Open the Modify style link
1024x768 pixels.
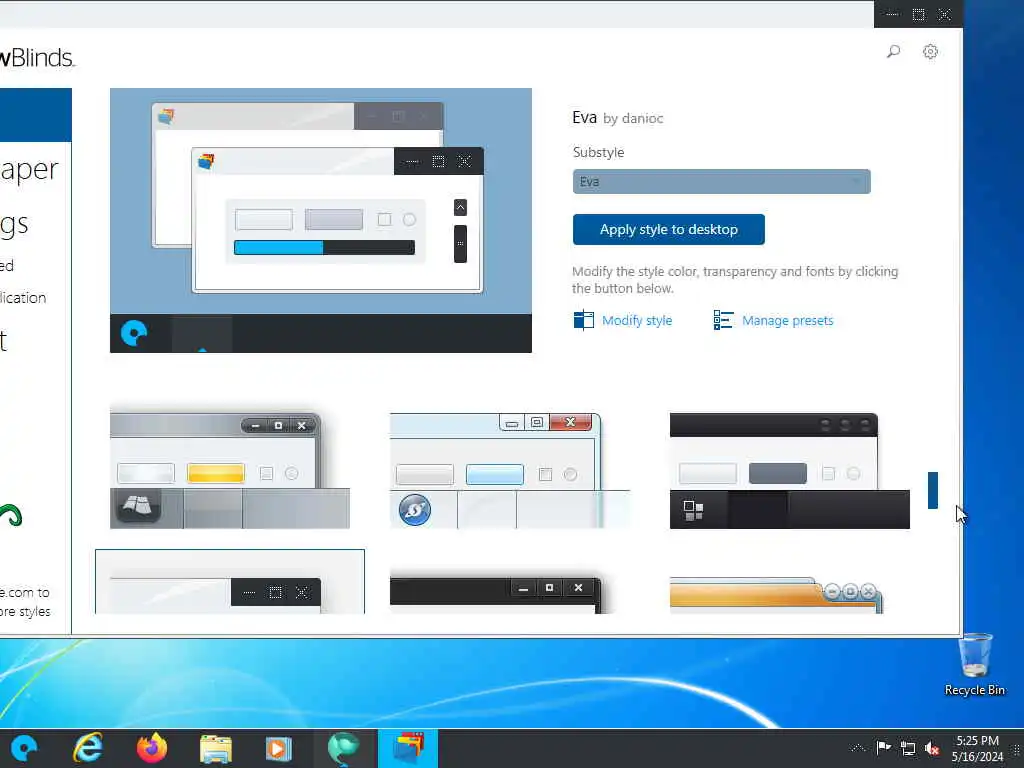point(637,321)
